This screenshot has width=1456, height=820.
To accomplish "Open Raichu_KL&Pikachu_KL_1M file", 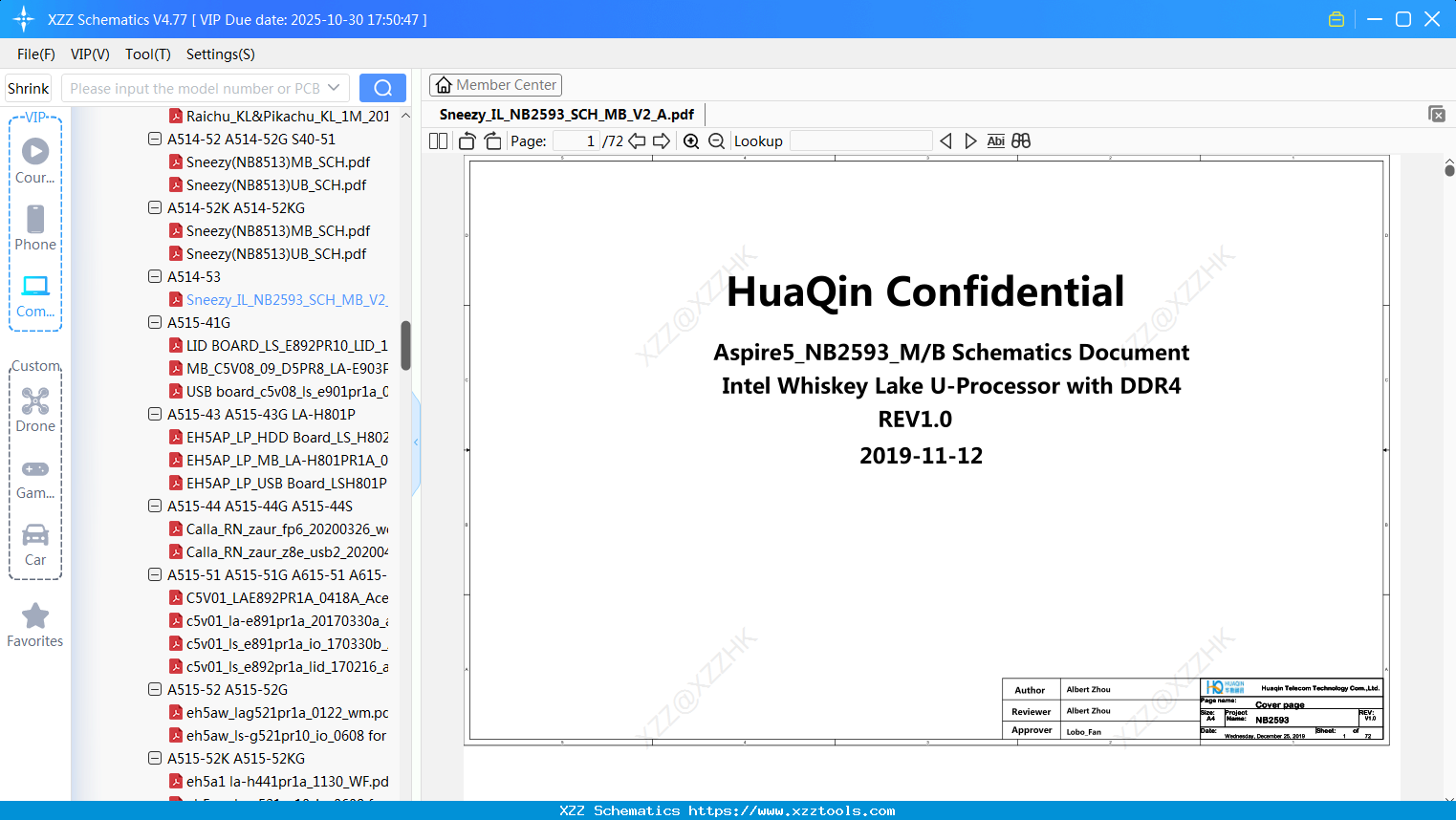I will [x=279, y=116].
